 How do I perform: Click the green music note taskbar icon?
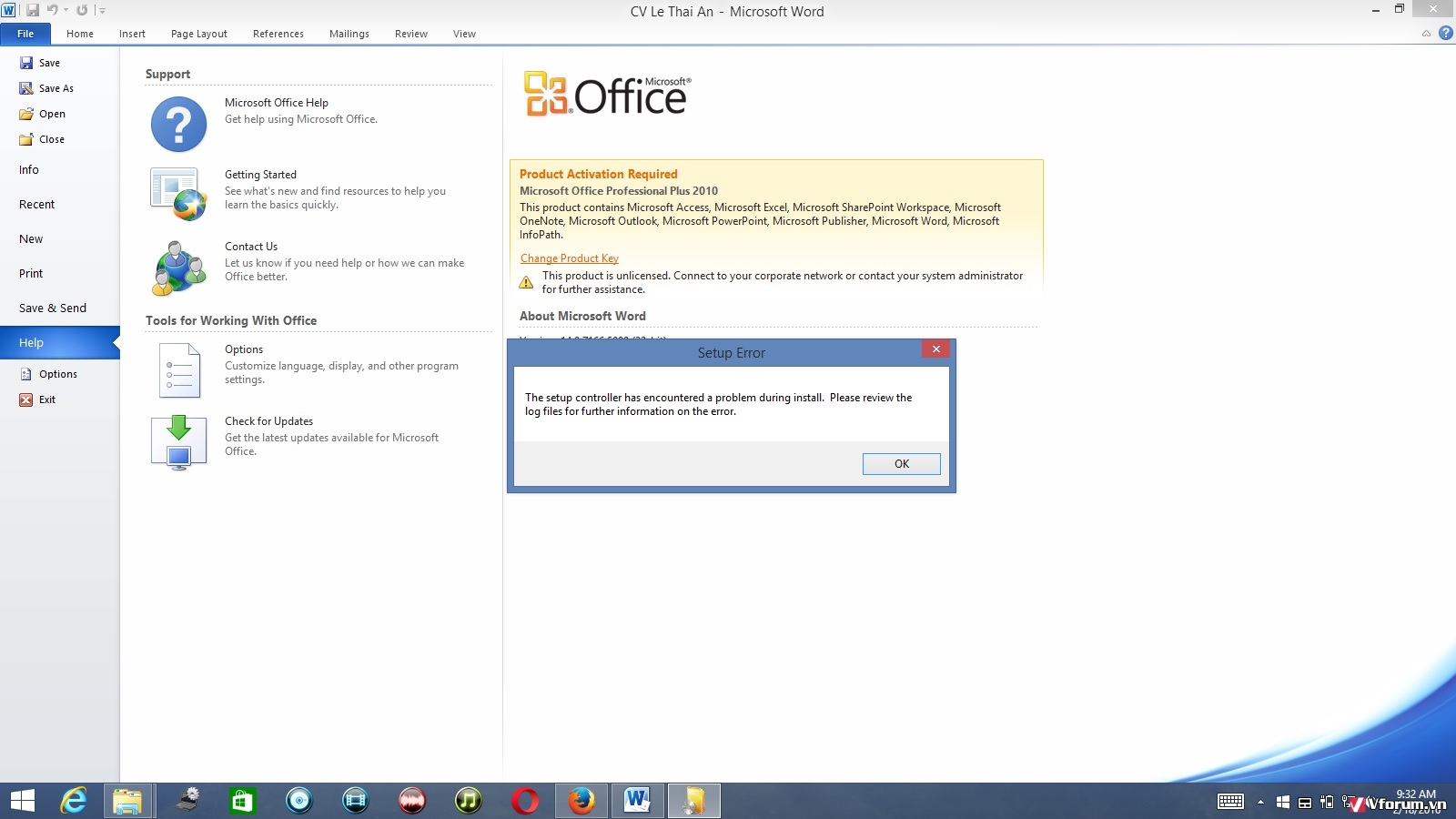pyautogui.click(x=469, y=801)
